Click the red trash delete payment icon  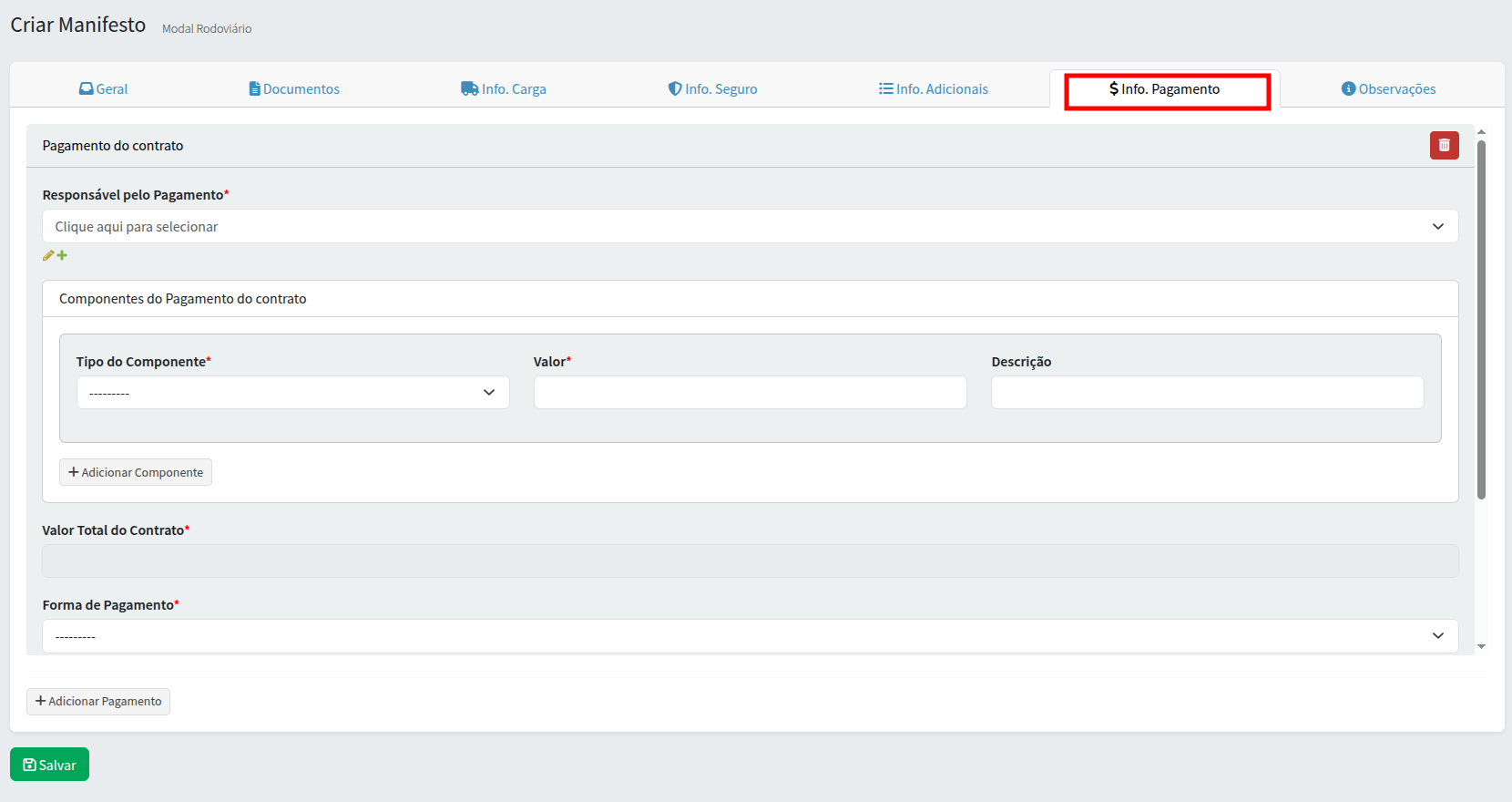tap(1444, 146)
